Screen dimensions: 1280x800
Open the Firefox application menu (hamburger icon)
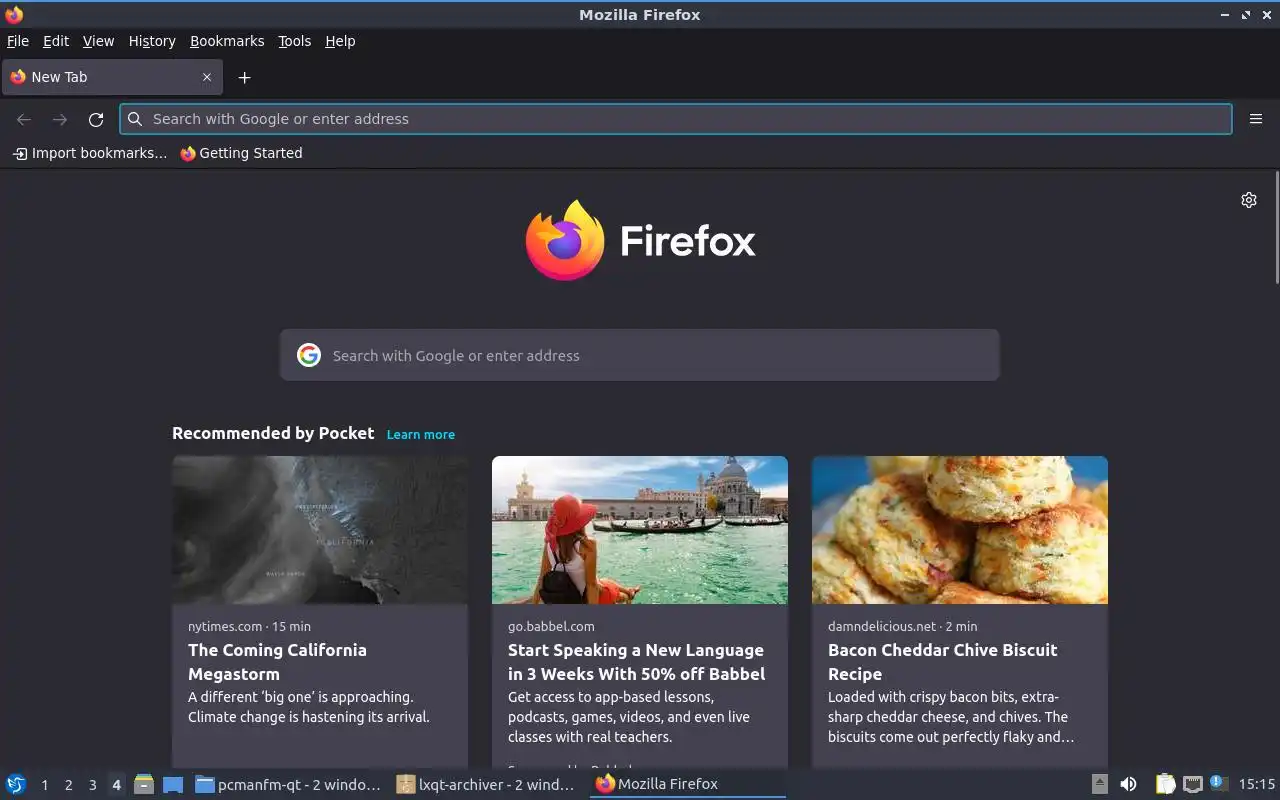(x=1256, y=119)
